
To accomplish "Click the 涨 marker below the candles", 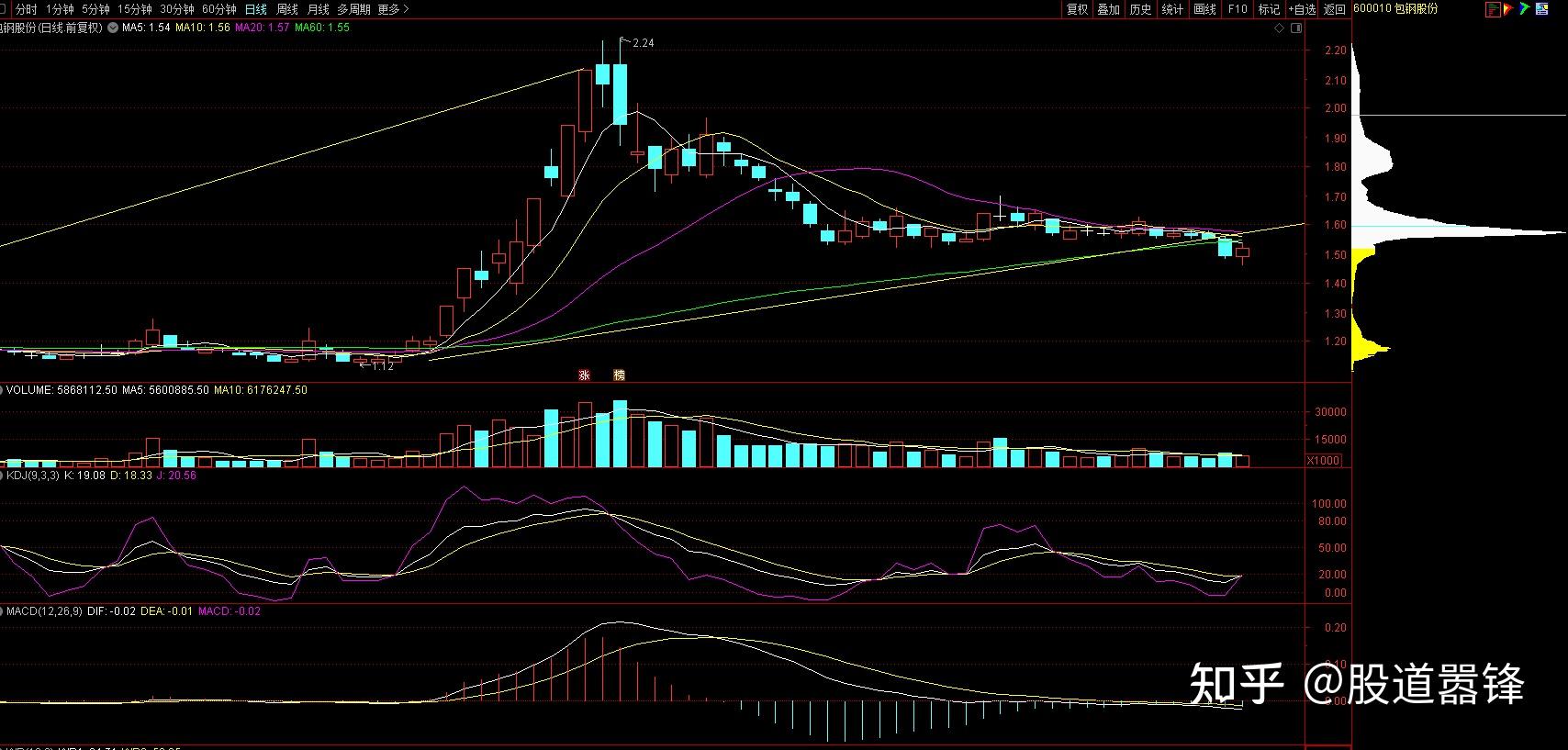I will (584, 375).
